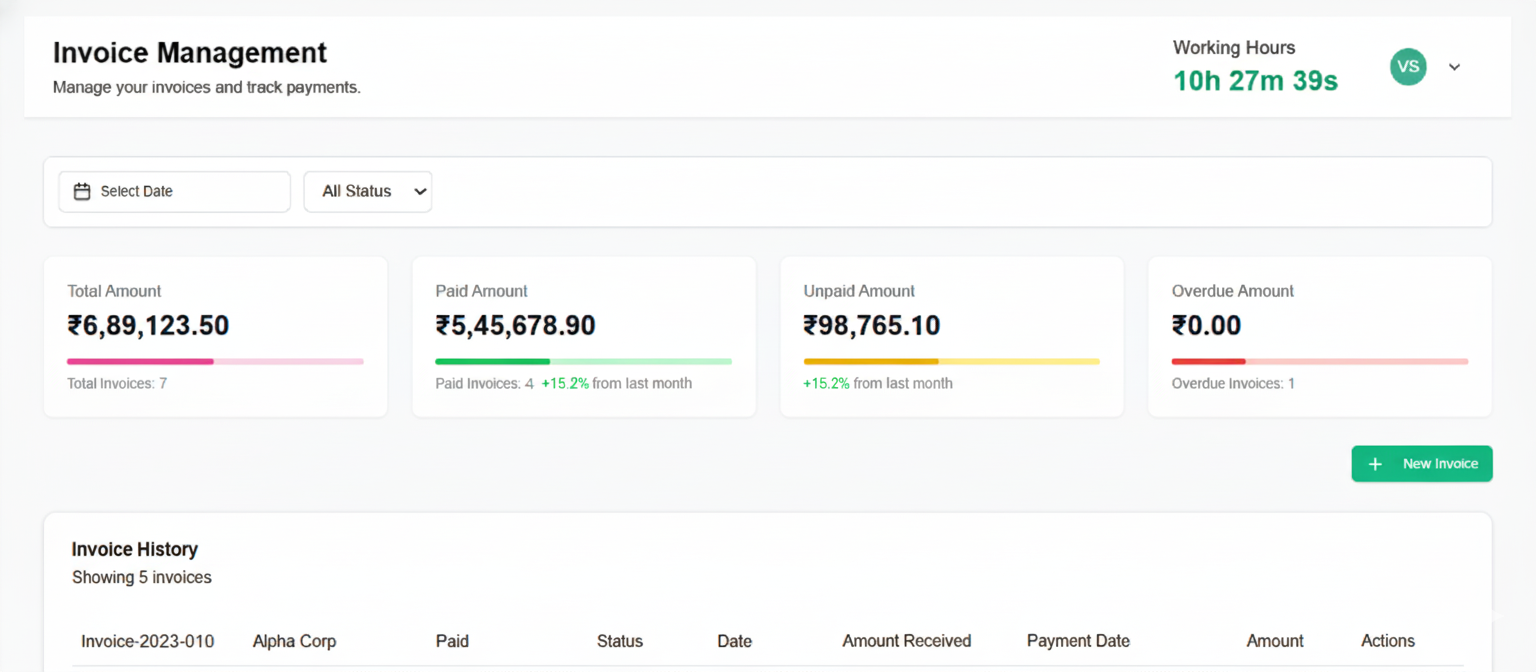Screen dimensions: 1536x672
Task: Click the Invoice History heading
Action: (134, 549)
